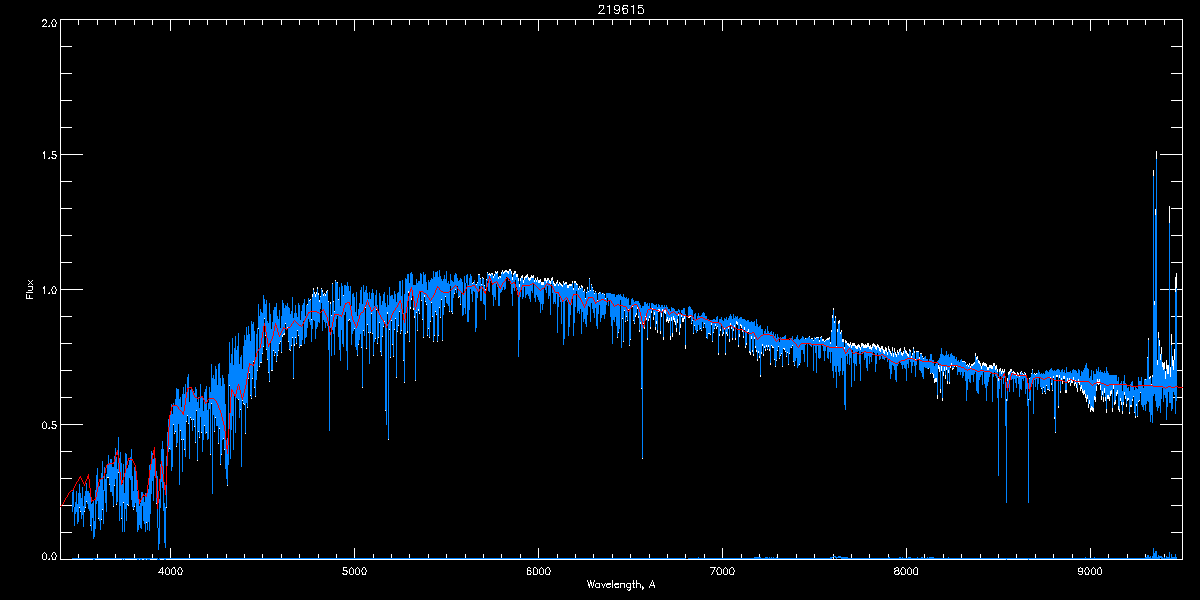Screen dimensions: 1200x600
Task: Click the 1.5 flux tick label
Action: pyautogui.click(x=48, y=156)
